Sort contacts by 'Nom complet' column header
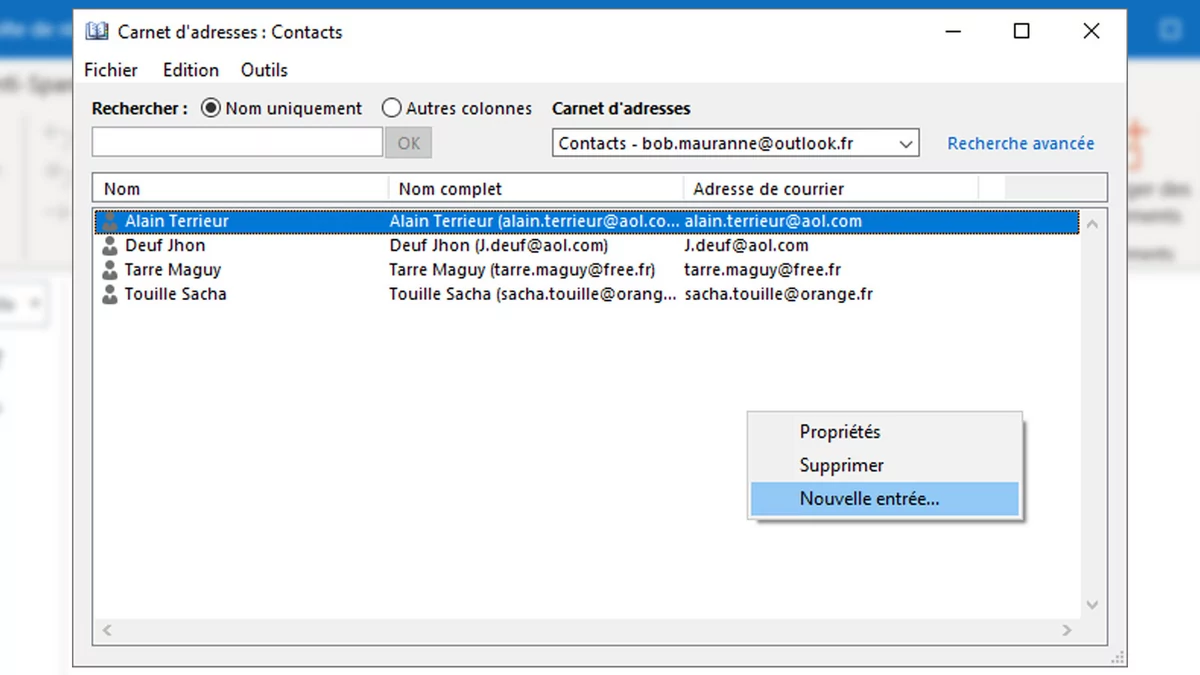Image resolution: width=1200 pixels, height=675 pixels. click(x=450, y=189)
